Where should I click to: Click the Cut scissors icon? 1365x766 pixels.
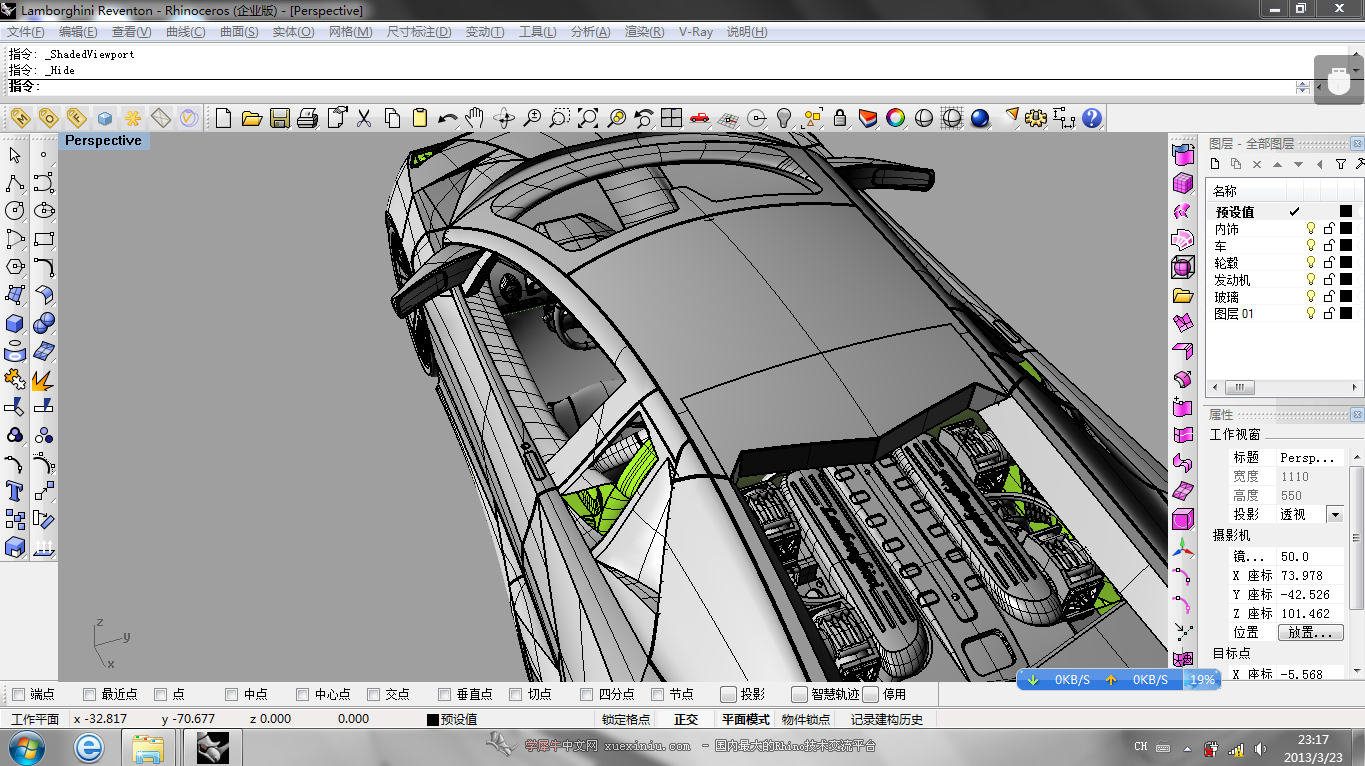pyautogui.click(x=364, y=118)
